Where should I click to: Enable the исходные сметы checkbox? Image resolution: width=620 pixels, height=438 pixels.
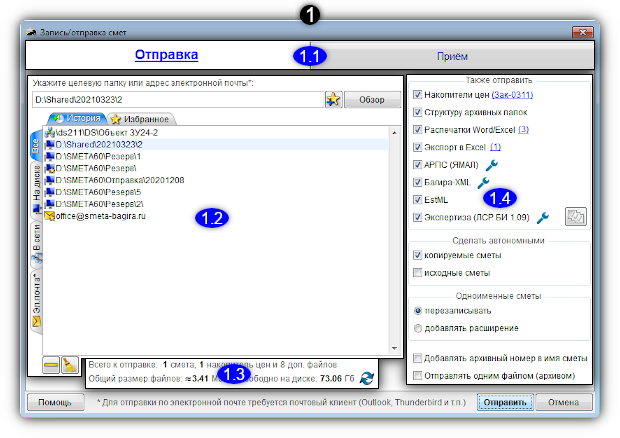417,272
